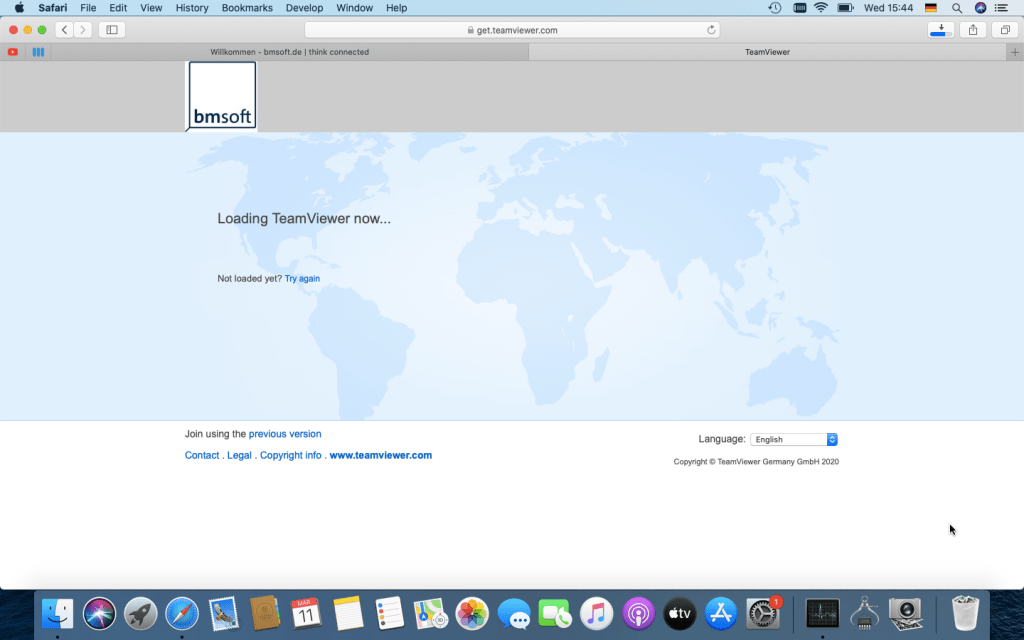The height and width of the screenshot is (640, 1024).
Task: Go back using the Safari back arrow
Action: 65,29
